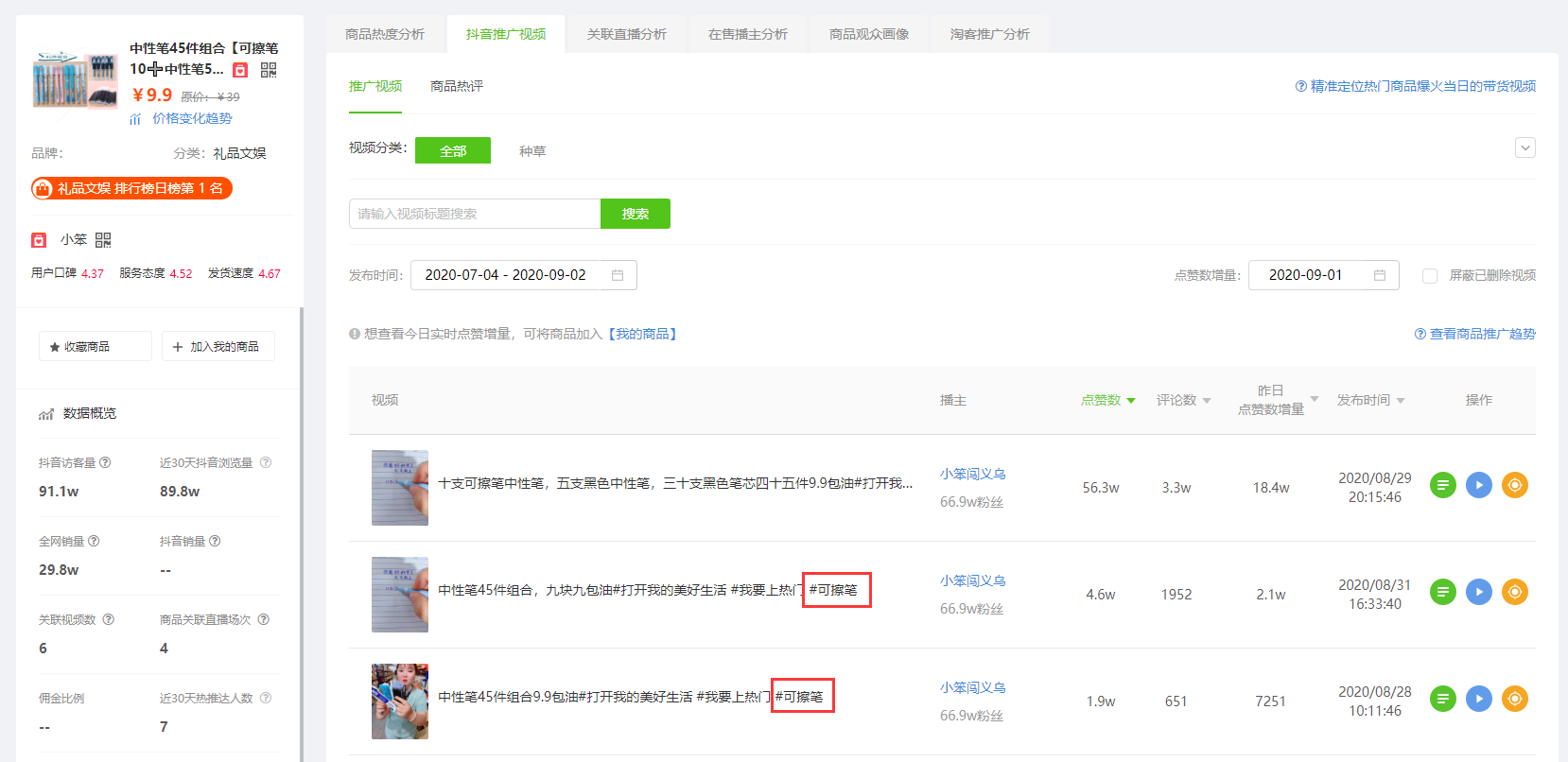
Task: Click help icon next to 近30天热推达人数
Action: point(266,698)
